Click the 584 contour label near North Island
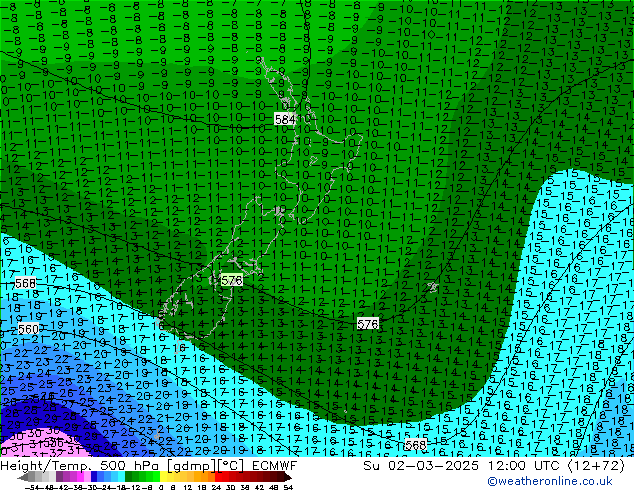The width and height of the screenshot is (634, 490). (x=285, y=120)
